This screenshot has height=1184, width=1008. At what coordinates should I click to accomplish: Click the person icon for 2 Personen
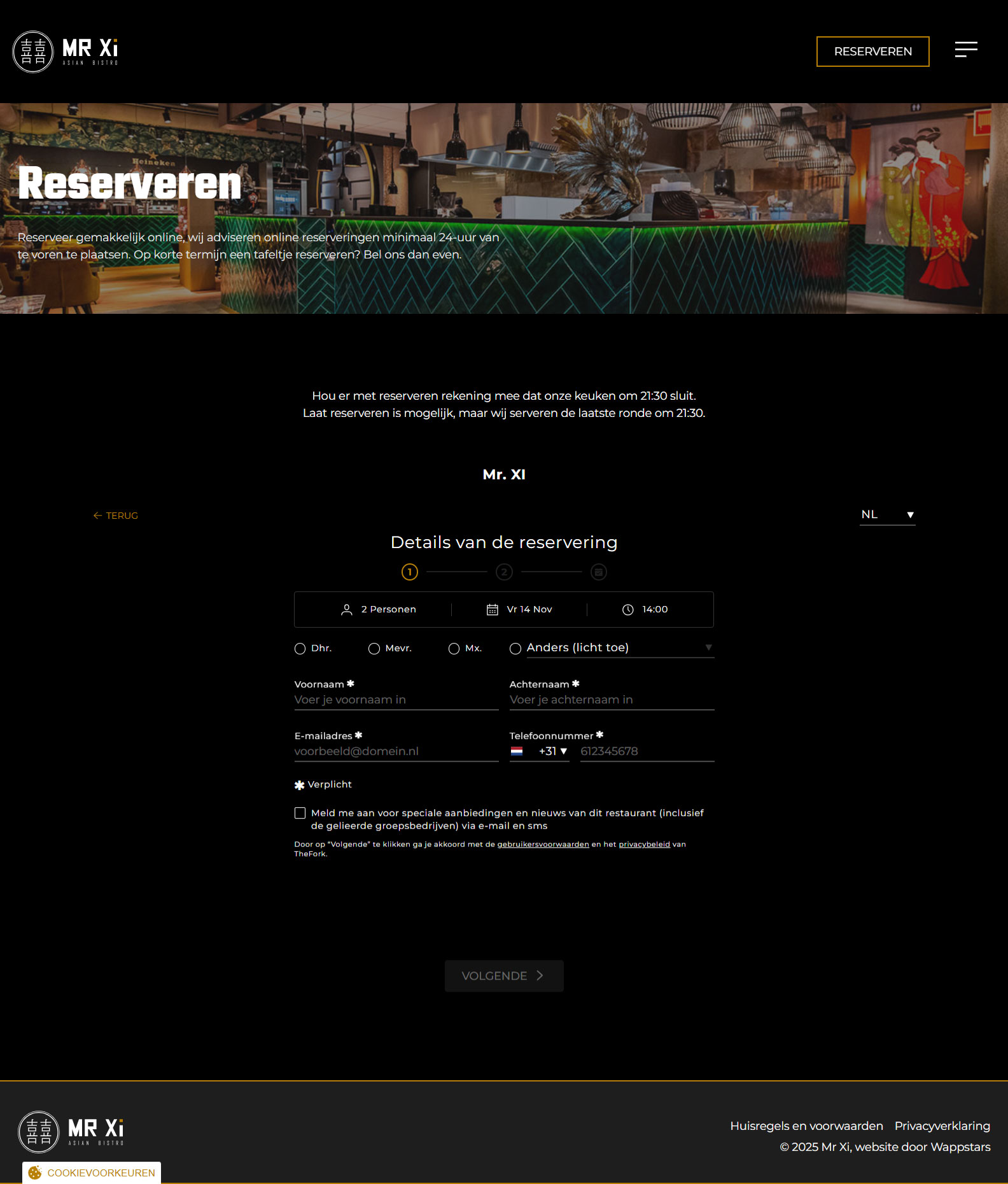(x=347, y=610)
